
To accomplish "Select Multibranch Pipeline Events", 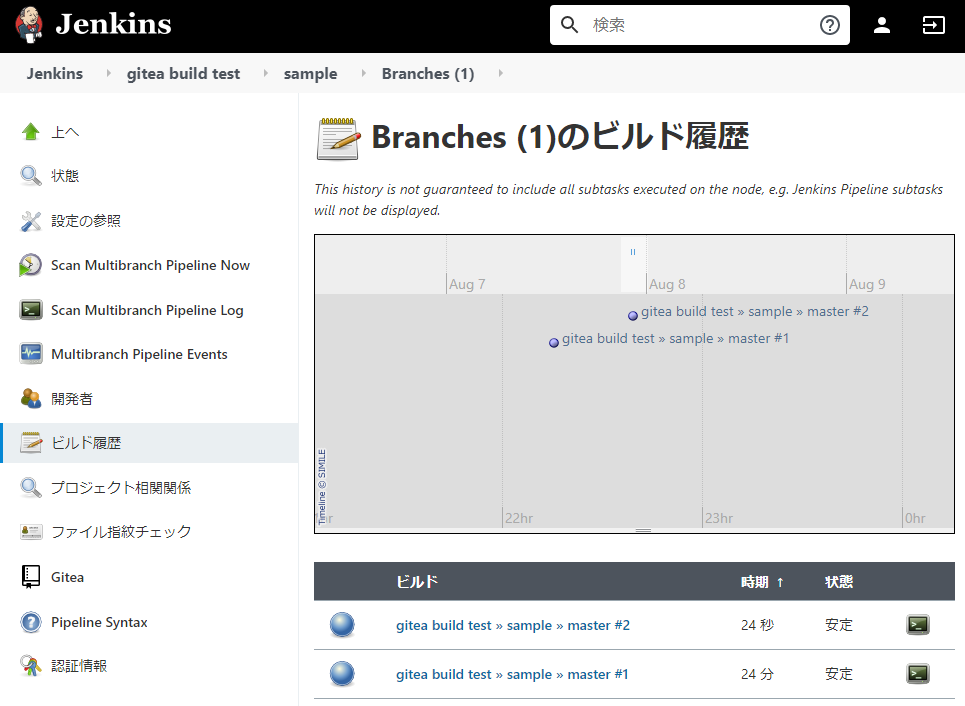I will point(139,354).
